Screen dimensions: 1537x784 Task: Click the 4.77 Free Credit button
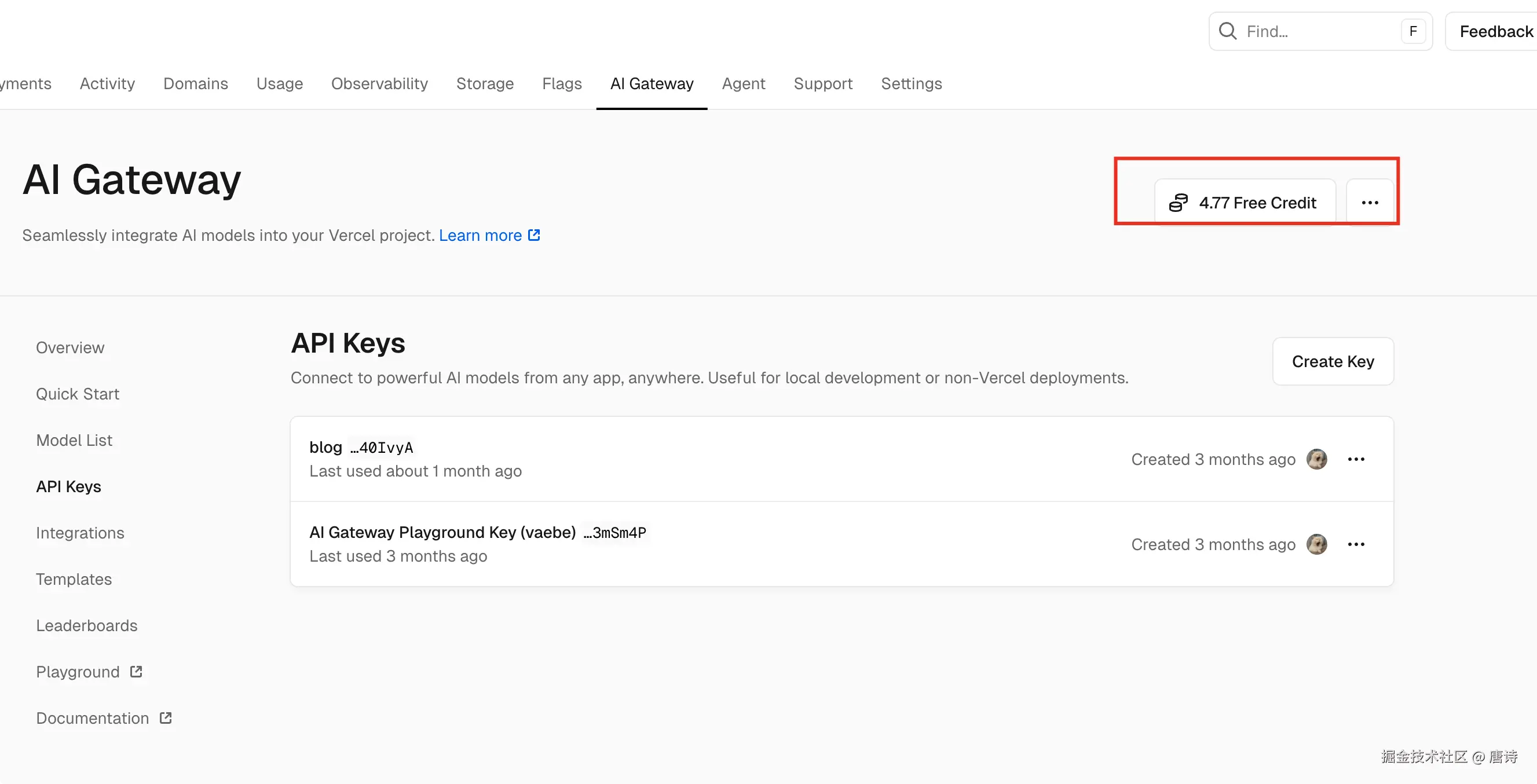click(1257, 203)
